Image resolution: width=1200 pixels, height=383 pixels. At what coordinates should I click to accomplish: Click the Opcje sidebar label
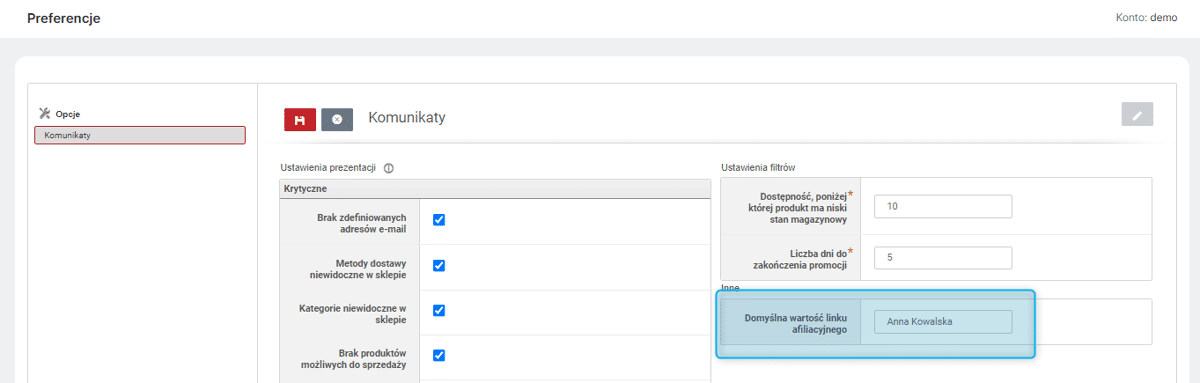coord(68,114)
